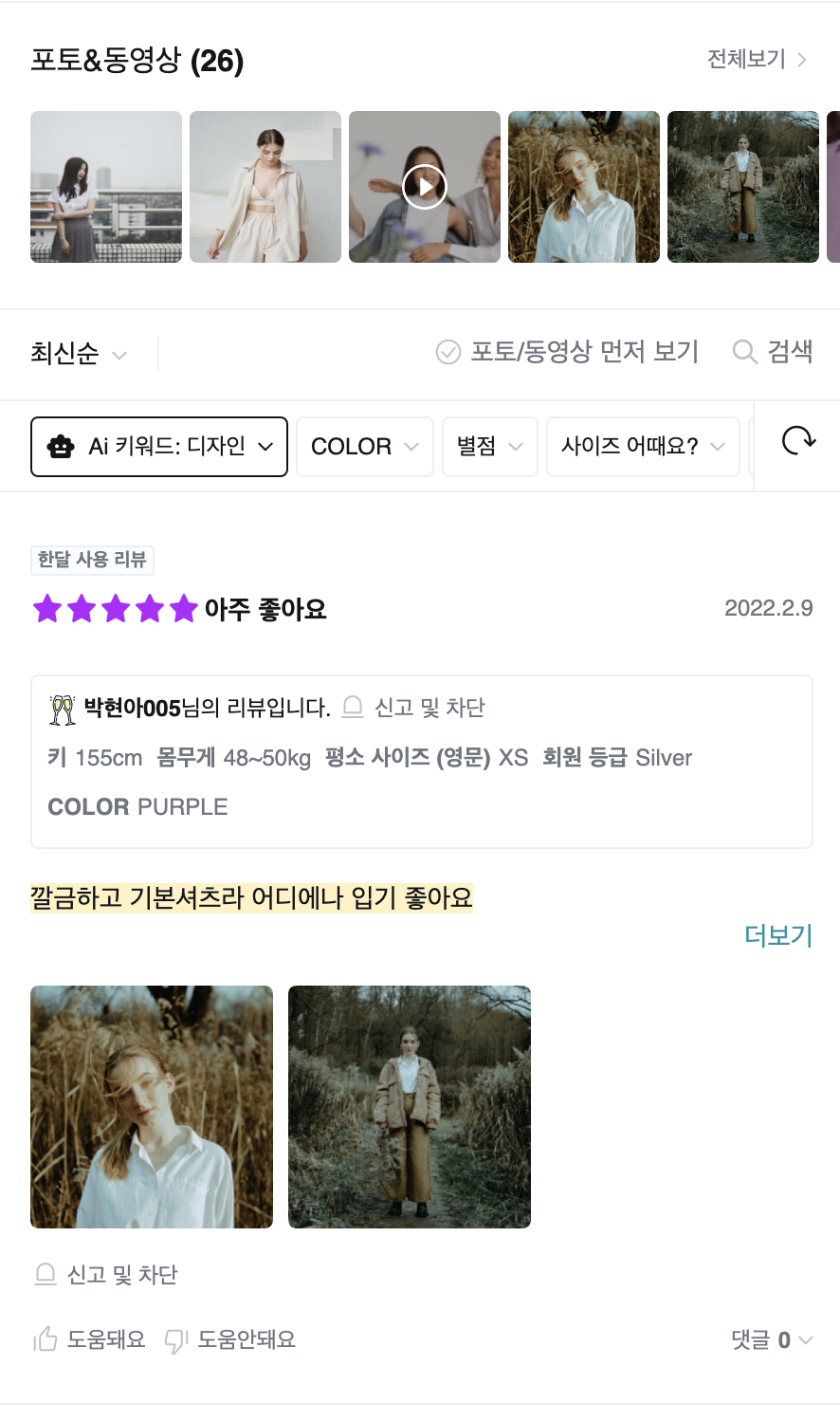Viewport: 840px width, 1421px height.
Task: Expand the 댓글 0 comments section
Action: (772, 1339)
